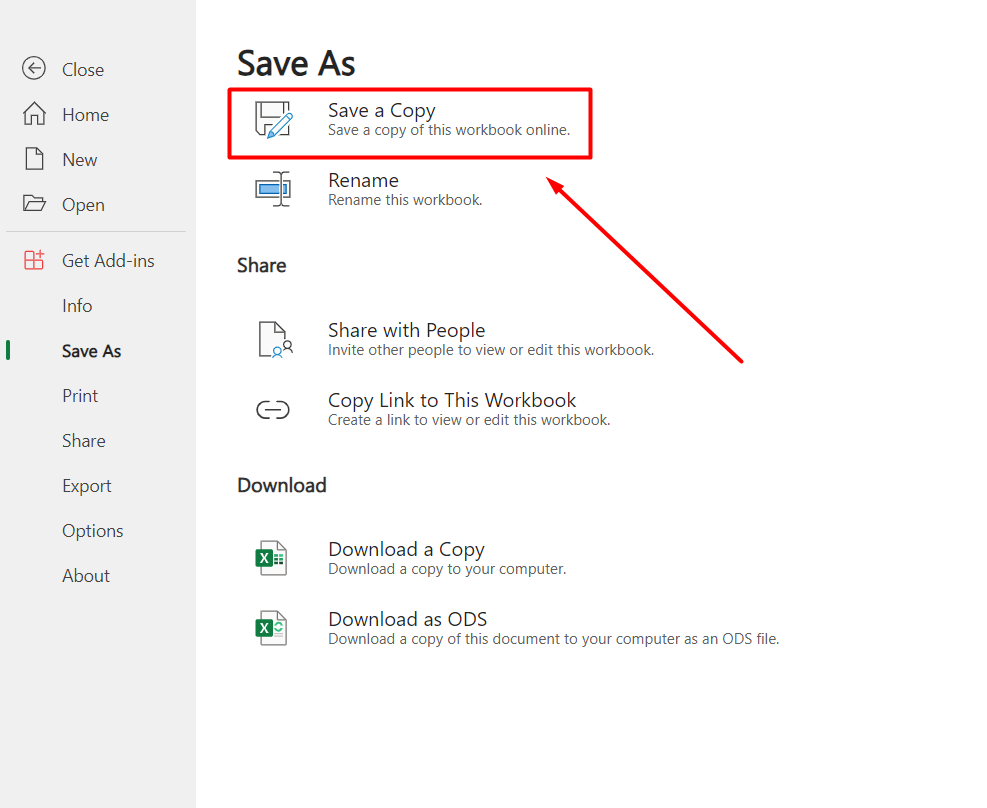Click the Open folder icon

34,203
